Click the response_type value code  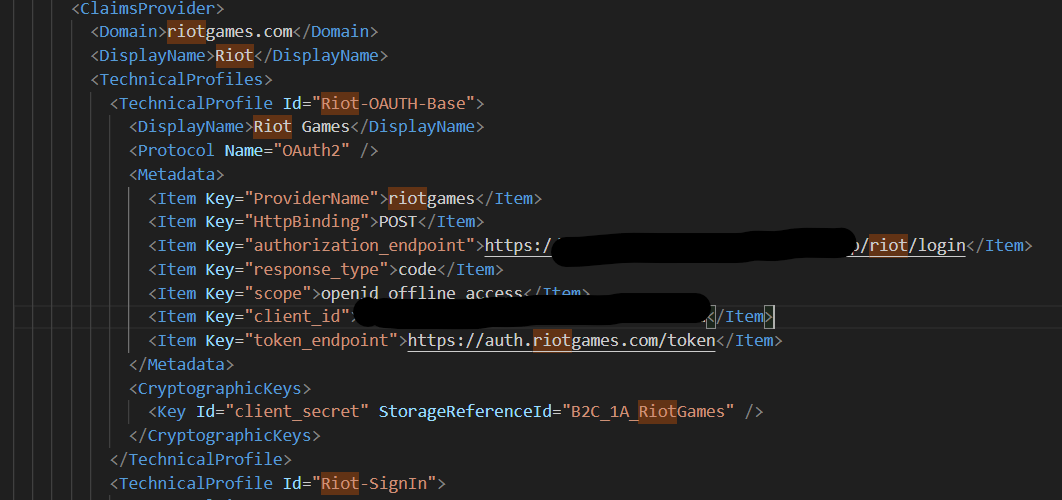click(x=417, y=270)
